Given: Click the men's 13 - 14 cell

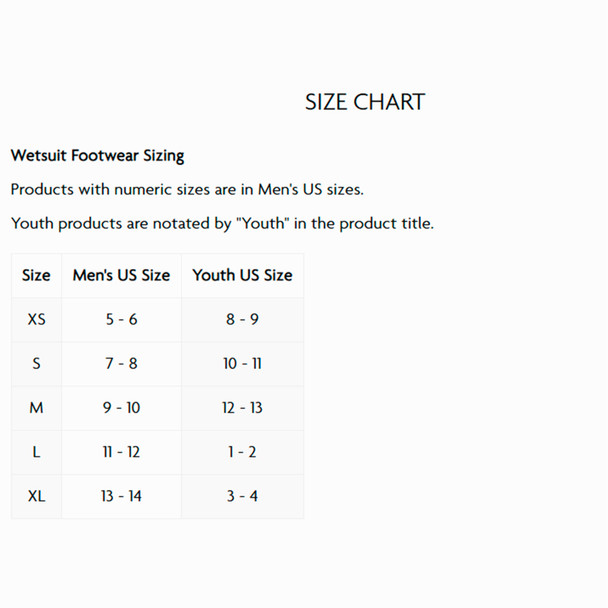Looking at the screenshot, I should 121,496.
